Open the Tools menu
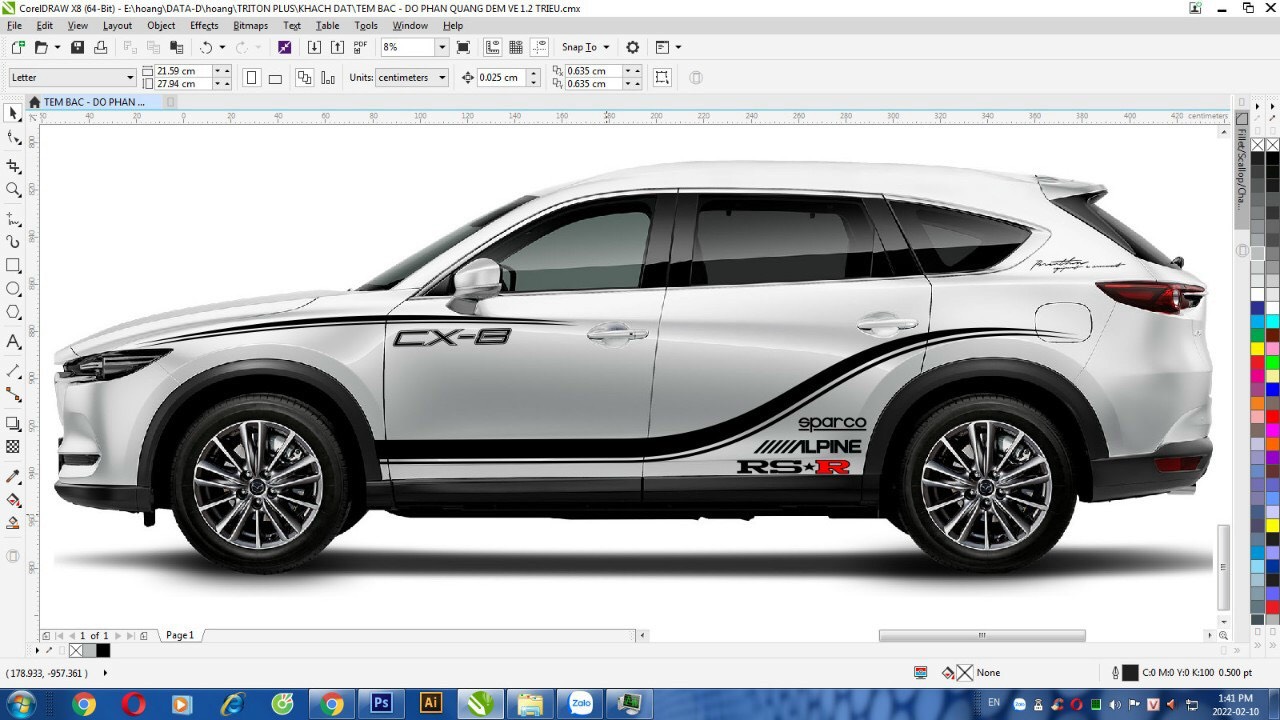Screen dimensions: 1280x720 click(x=366, y=25)
